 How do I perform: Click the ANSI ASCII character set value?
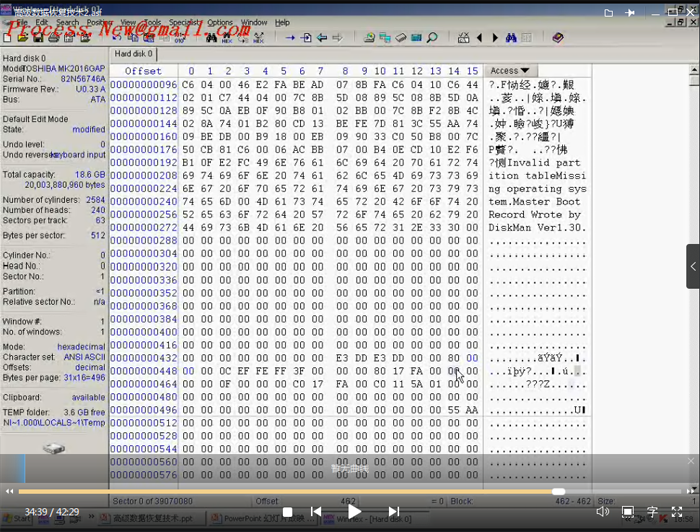[x=84, y=357]
